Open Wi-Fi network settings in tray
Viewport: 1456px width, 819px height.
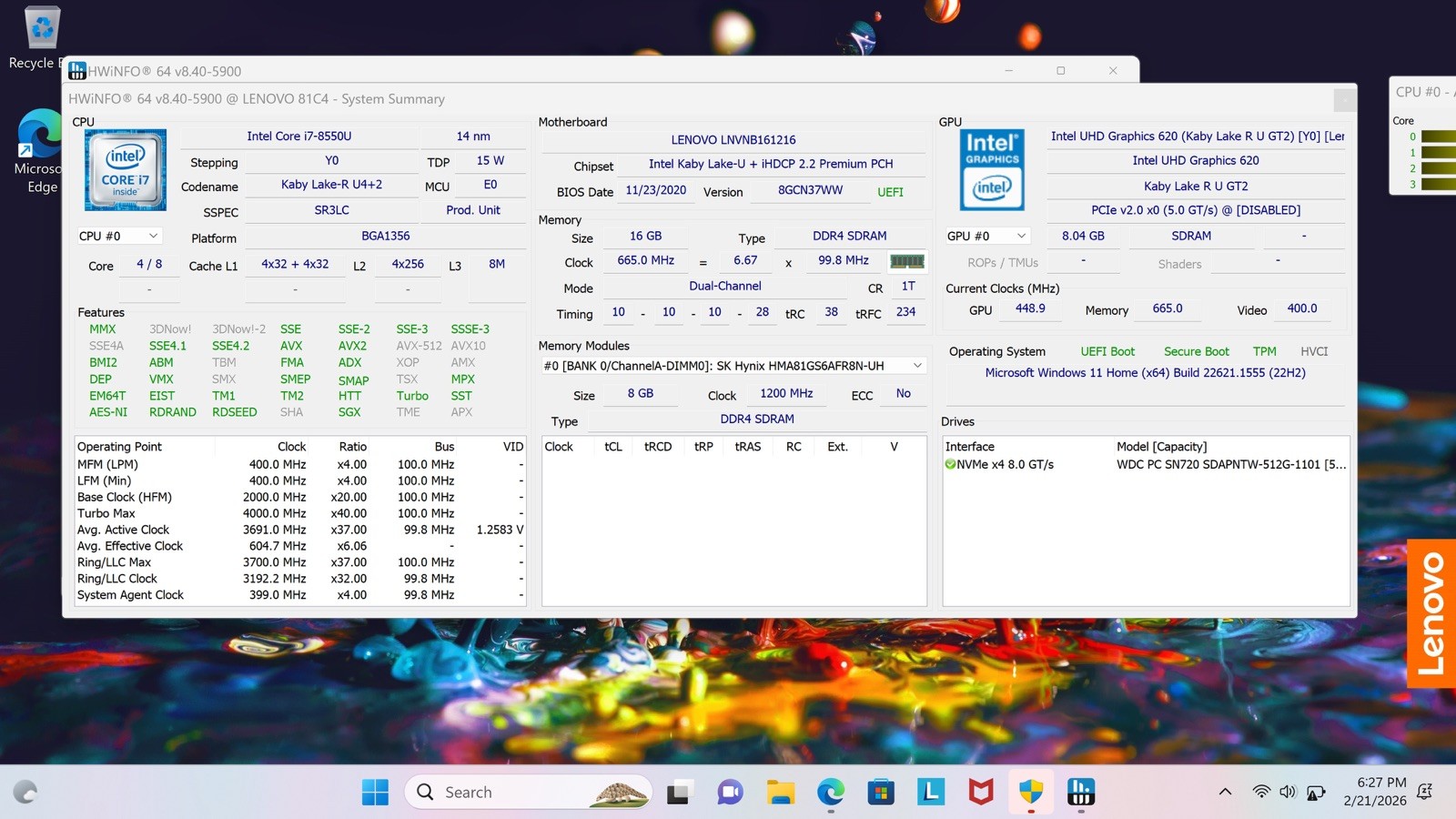1261,792
